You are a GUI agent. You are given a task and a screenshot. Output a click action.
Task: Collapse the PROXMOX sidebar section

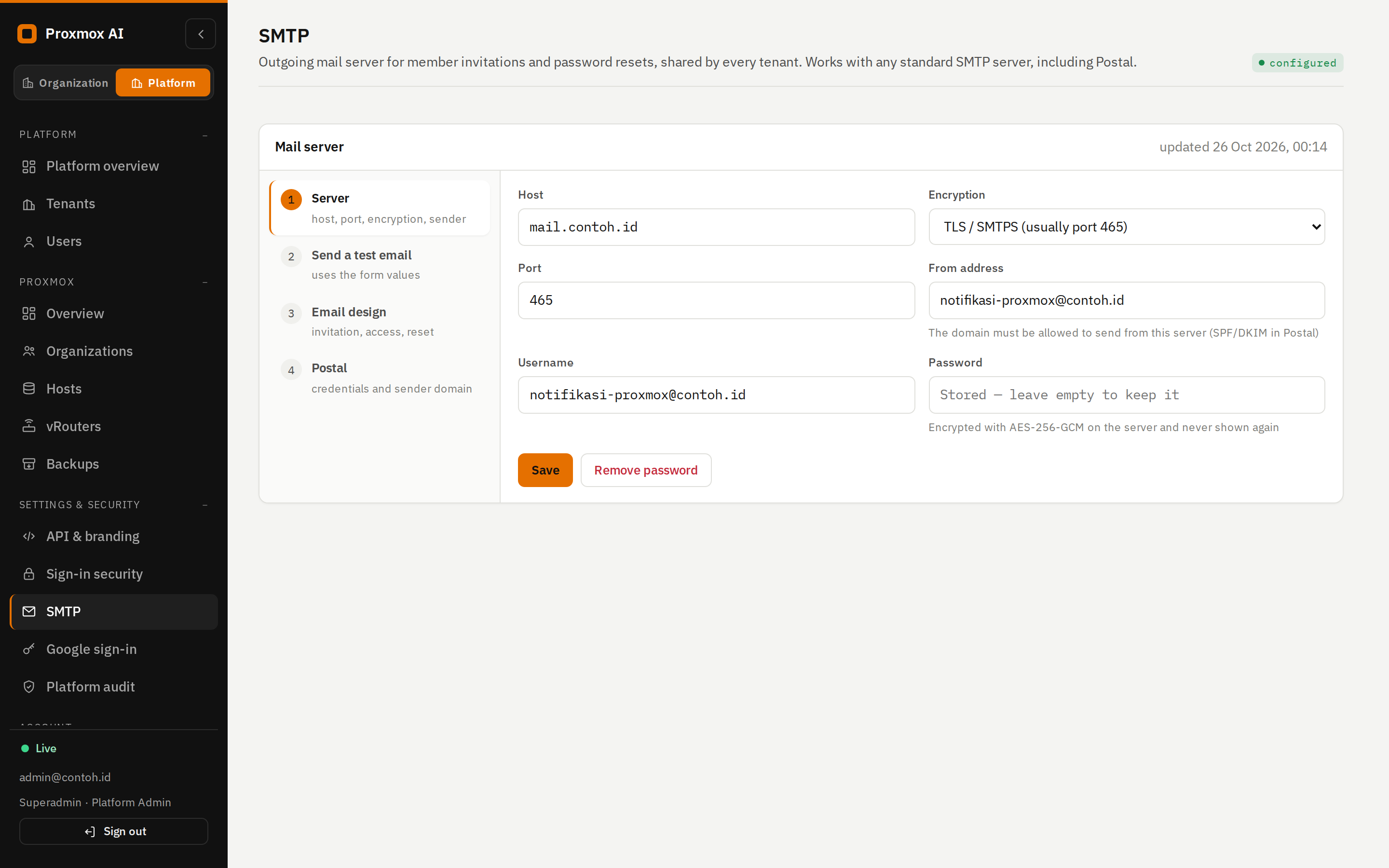pyautogui.click(x=205, y=282)
